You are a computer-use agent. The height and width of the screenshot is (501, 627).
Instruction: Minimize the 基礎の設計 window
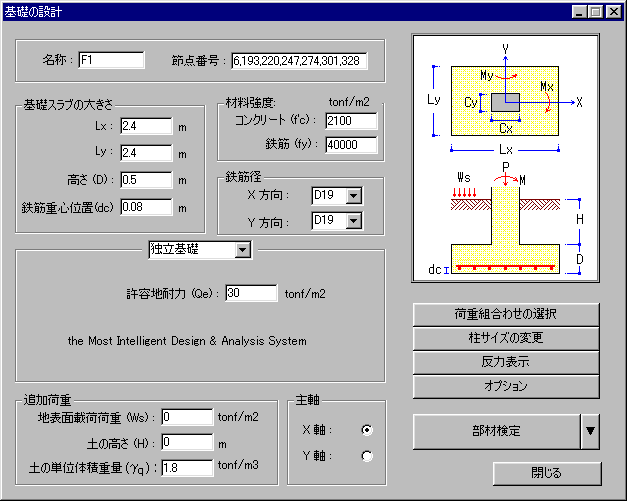click(x=579, y=12)
